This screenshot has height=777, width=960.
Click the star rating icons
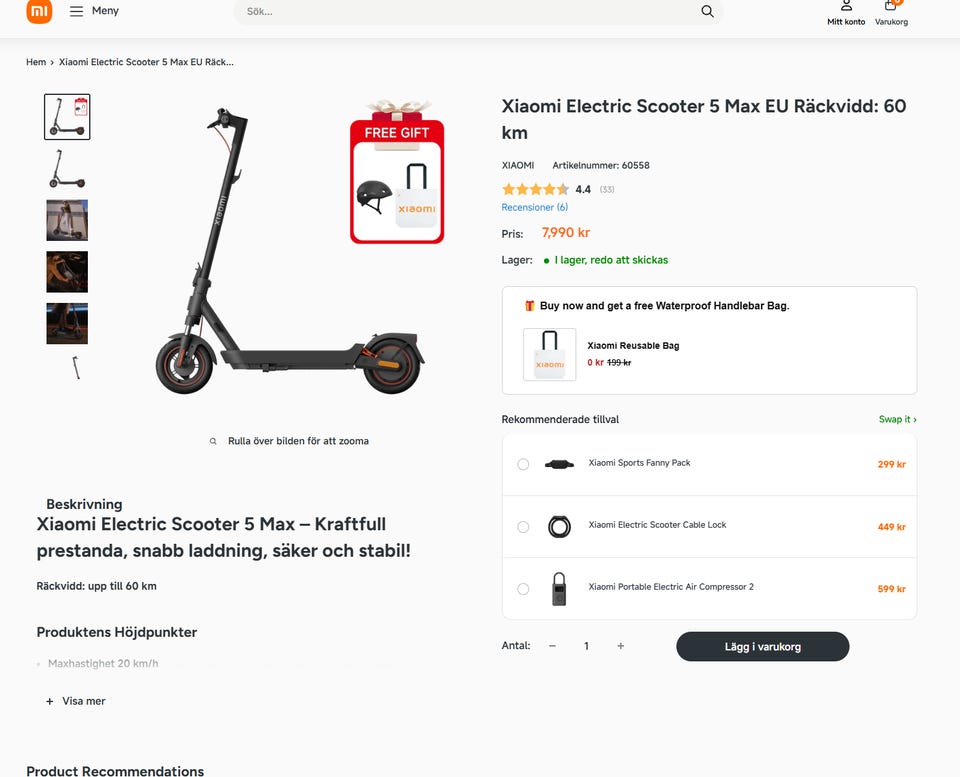(535, 189)
